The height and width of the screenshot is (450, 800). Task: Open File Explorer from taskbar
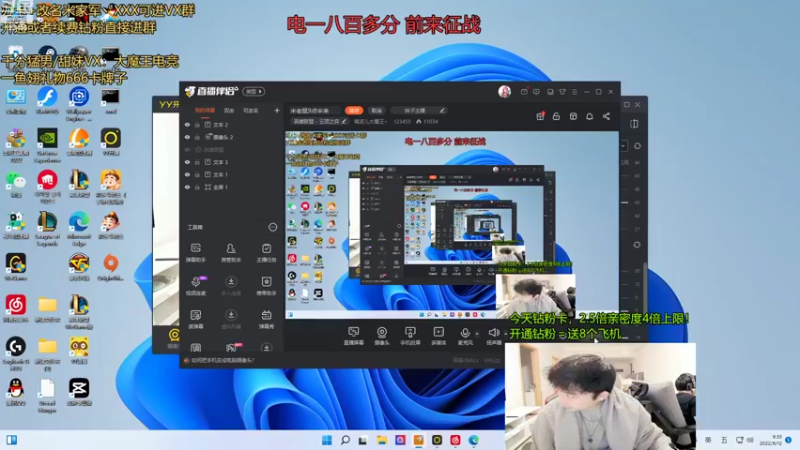pyautogui.click(x=382, y=440)
